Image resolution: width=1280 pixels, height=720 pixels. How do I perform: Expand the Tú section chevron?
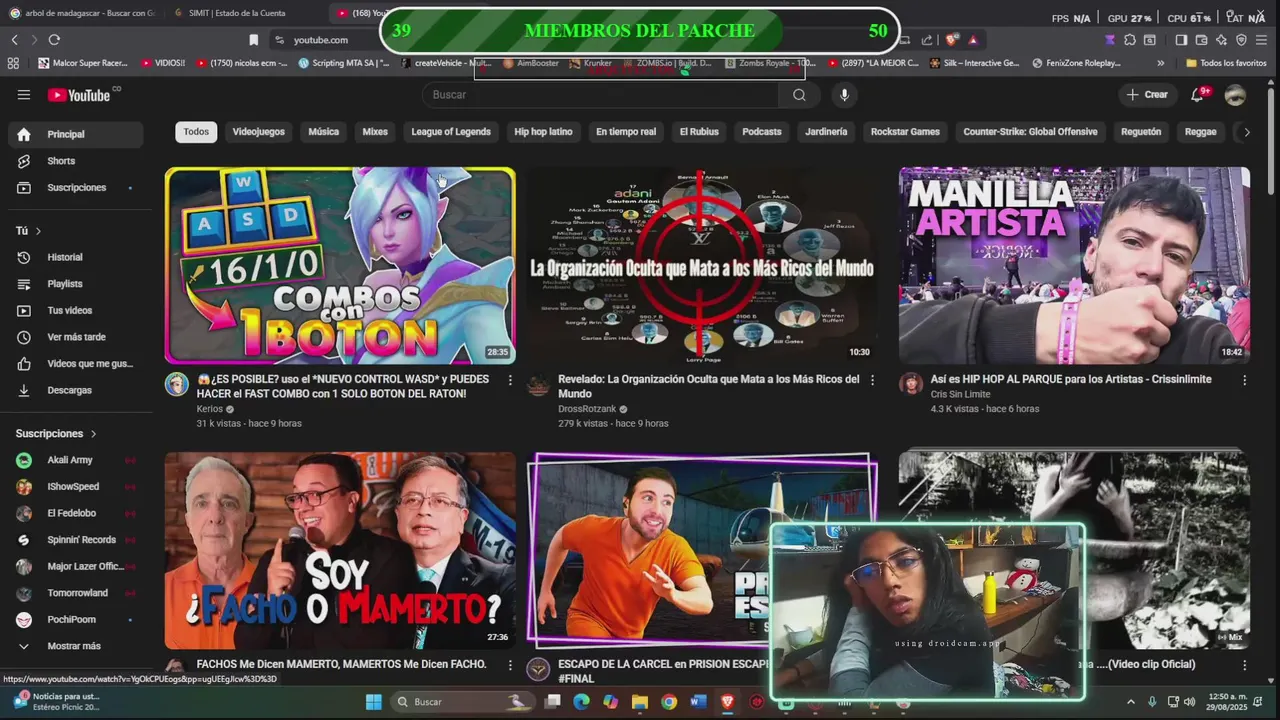pos(38,231)
